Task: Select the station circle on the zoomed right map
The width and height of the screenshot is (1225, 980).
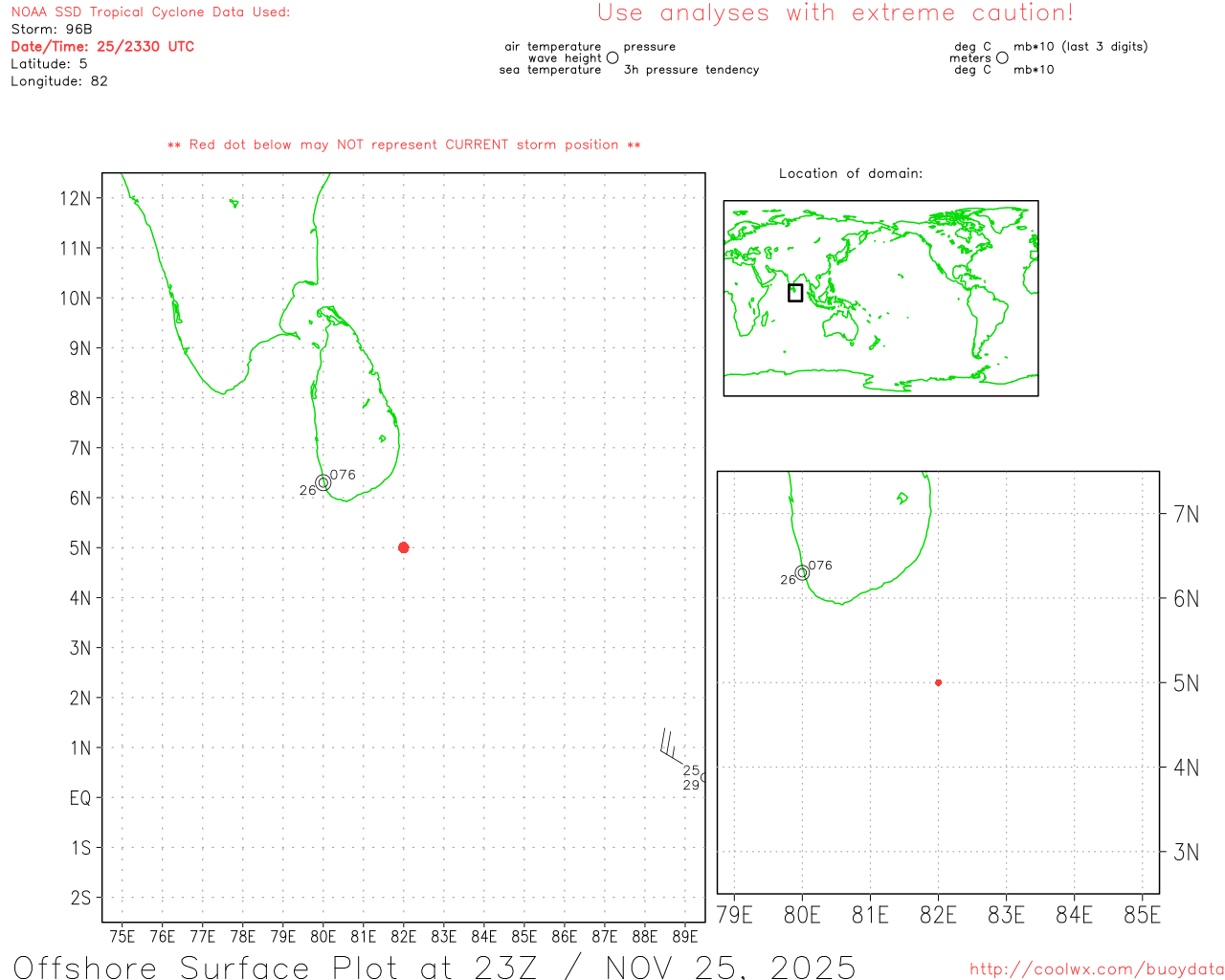Action: 802,572
